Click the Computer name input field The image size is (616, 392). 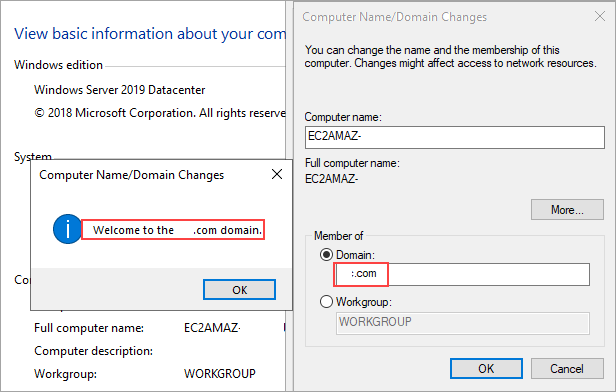[x=455, y=137]
